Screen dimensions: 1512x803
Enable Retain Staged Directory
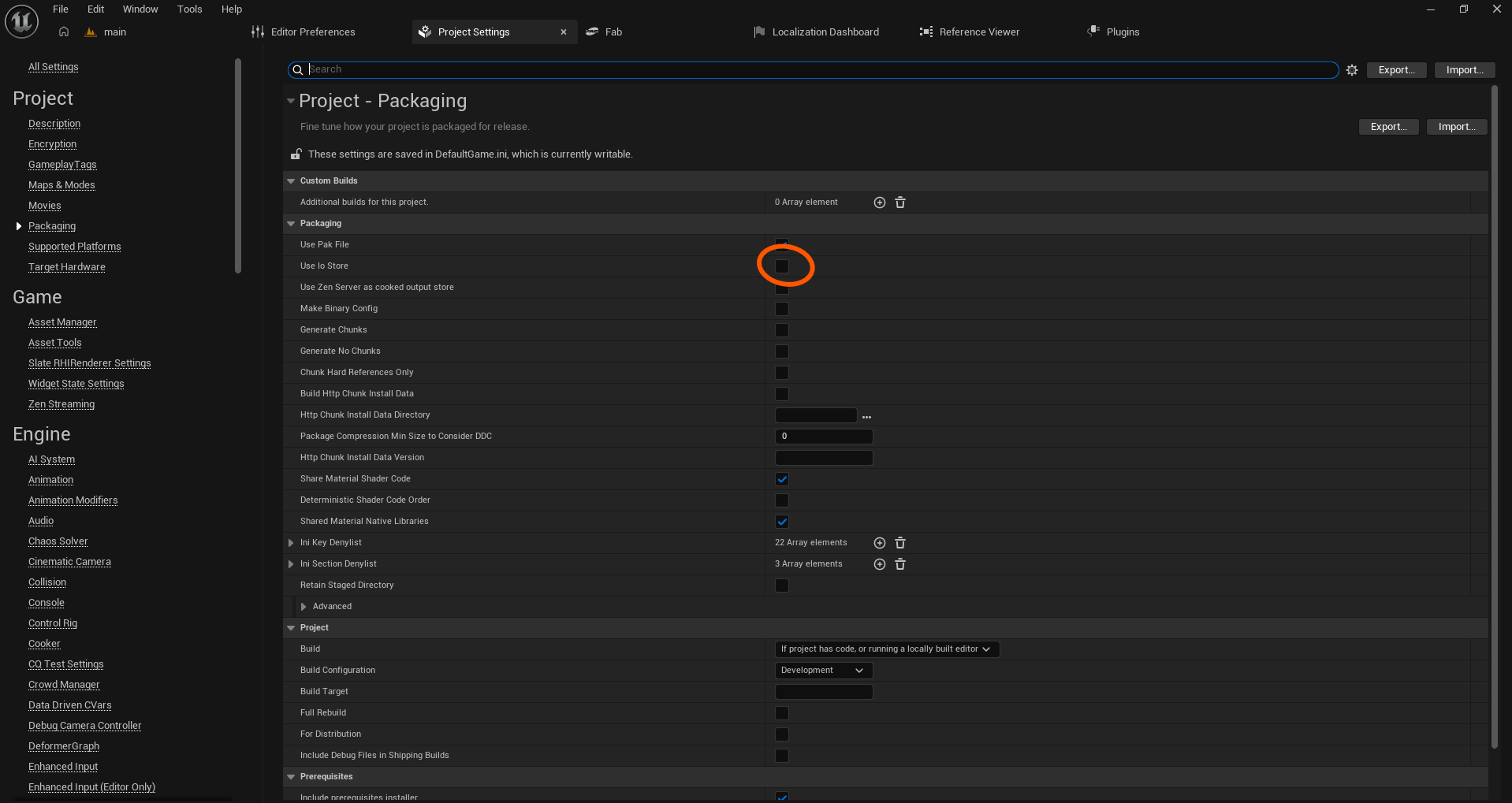click(782, 586)
